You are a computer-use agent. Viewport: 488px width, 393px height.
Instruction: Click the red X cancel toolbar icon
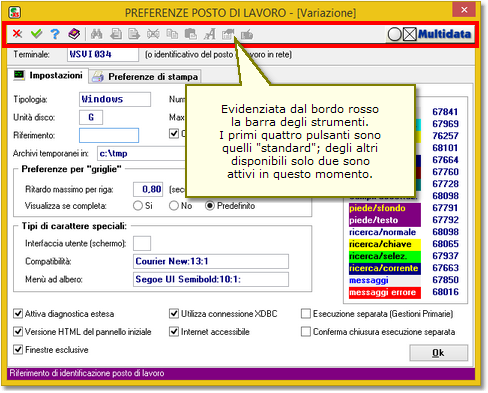17,34
